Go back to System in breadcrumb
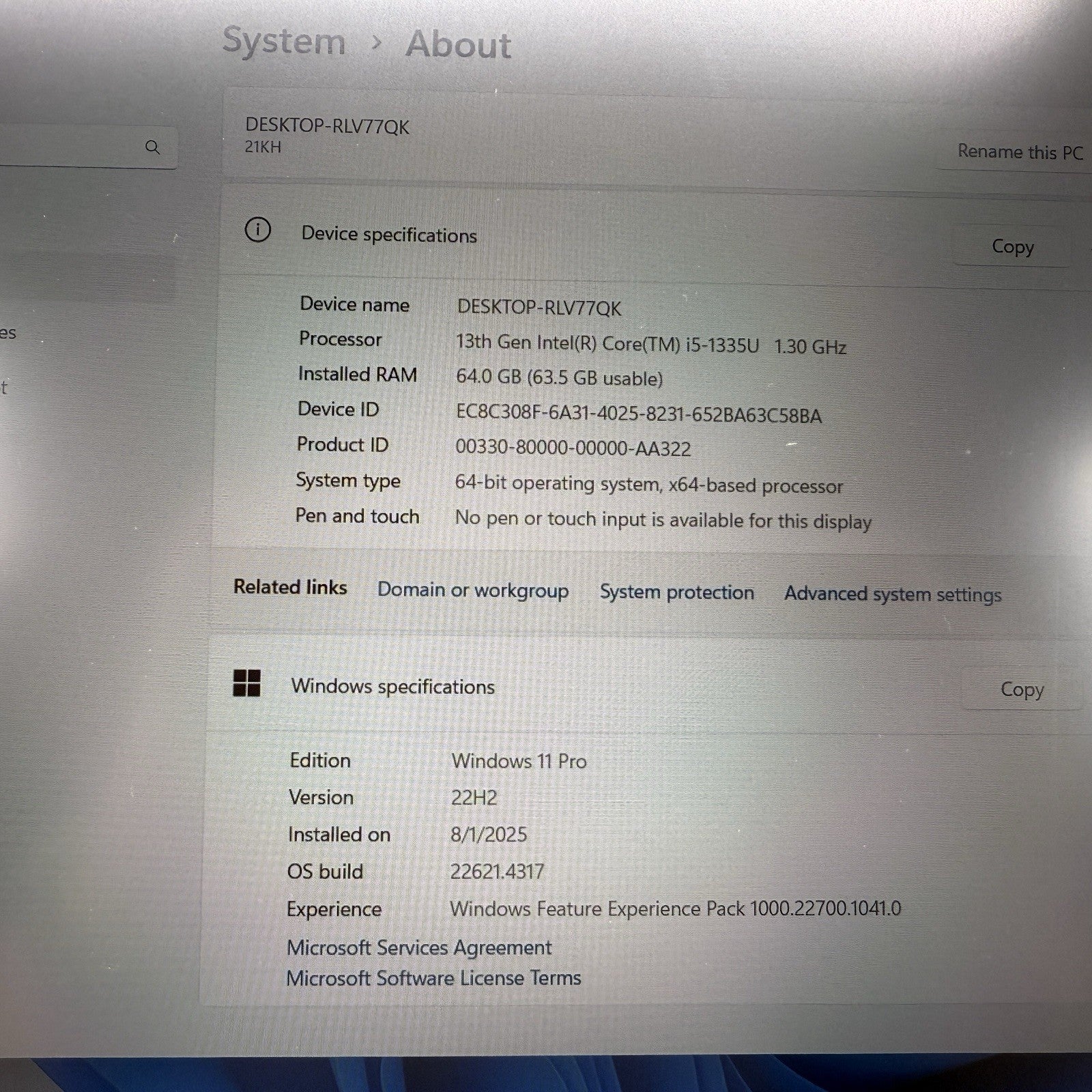Screen dimensions: 1092x1092 (x=285, y=41)
